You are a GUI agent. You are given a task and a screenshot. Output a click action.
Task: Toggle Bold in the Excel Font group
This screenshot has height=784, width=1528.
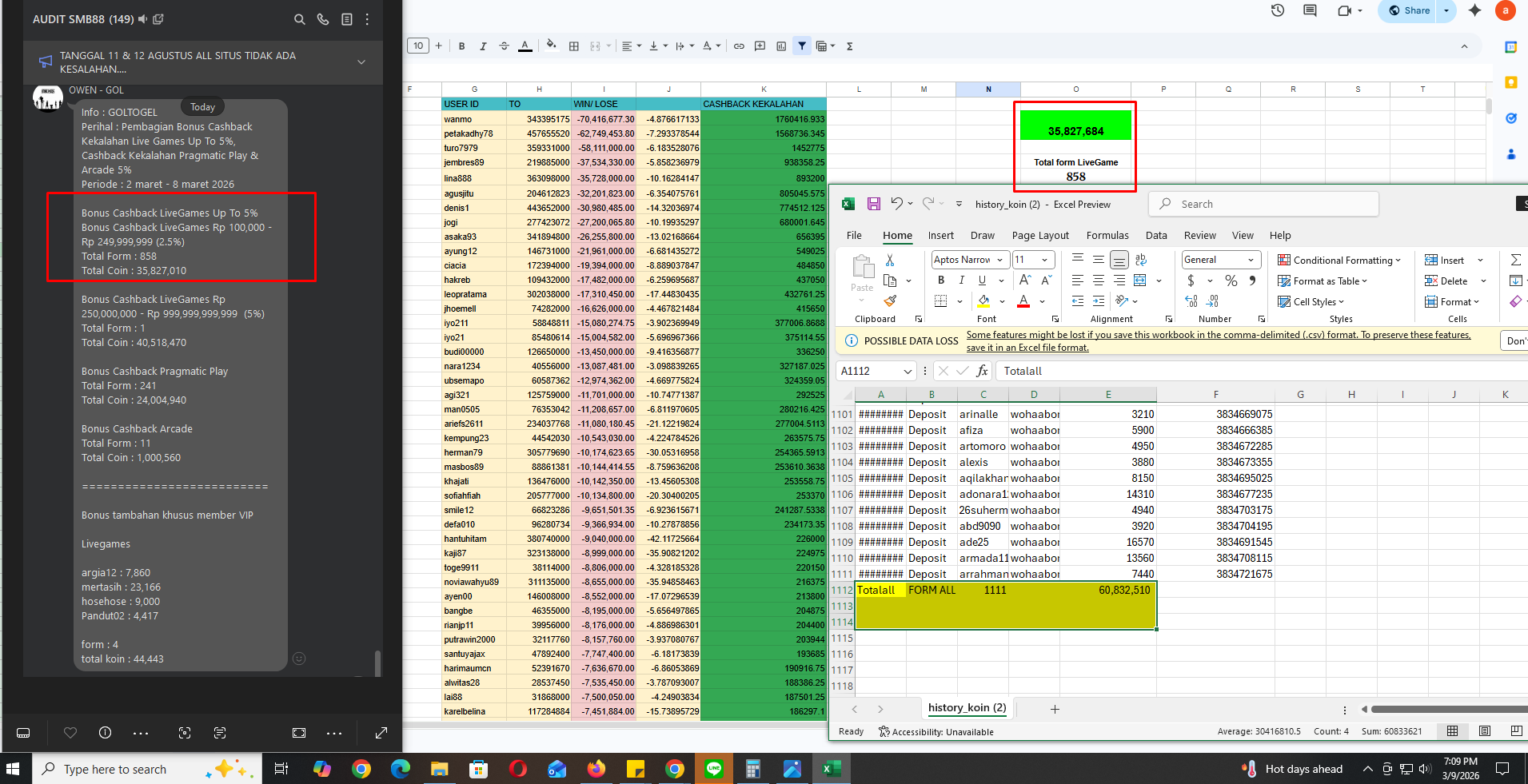tap(941, 281)
